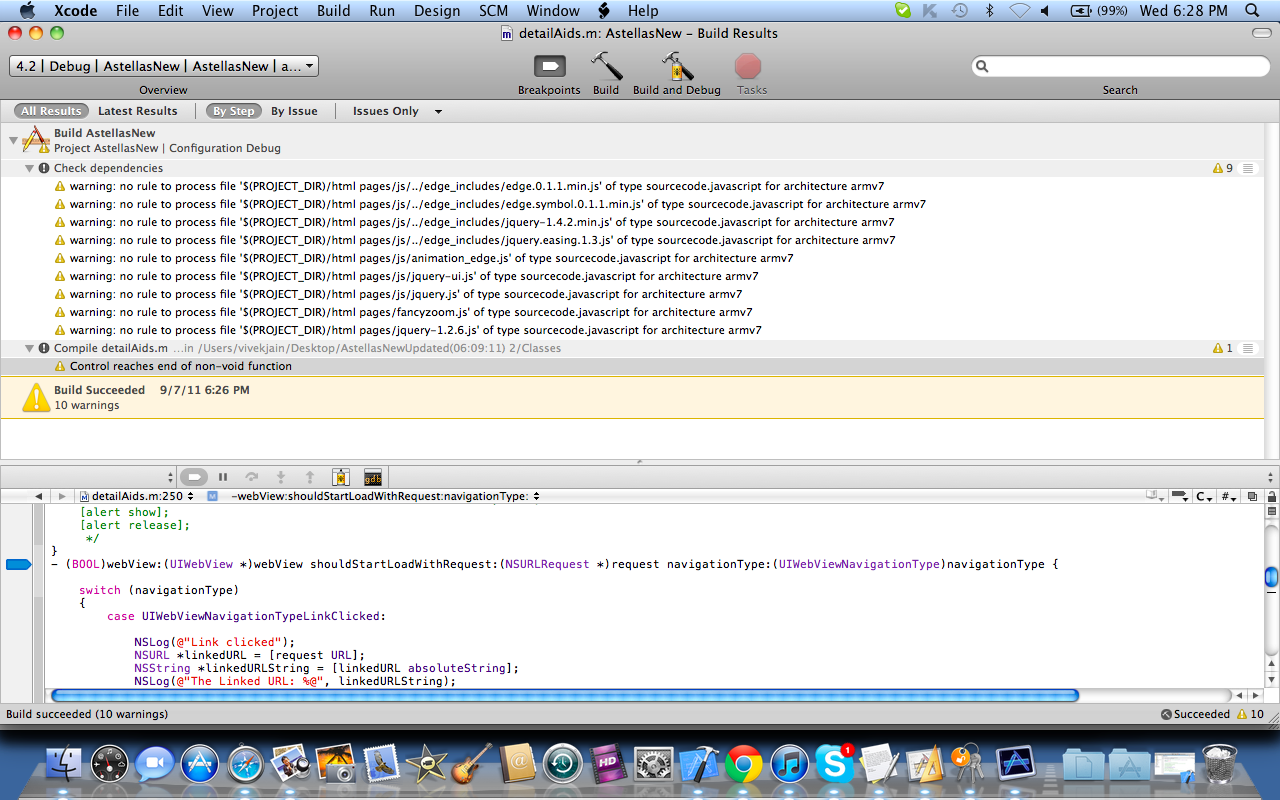Image resolution: width=1280 pixels, height=800 pixels.
Task: Click the split editor icon
Action: click(1271, 512)
